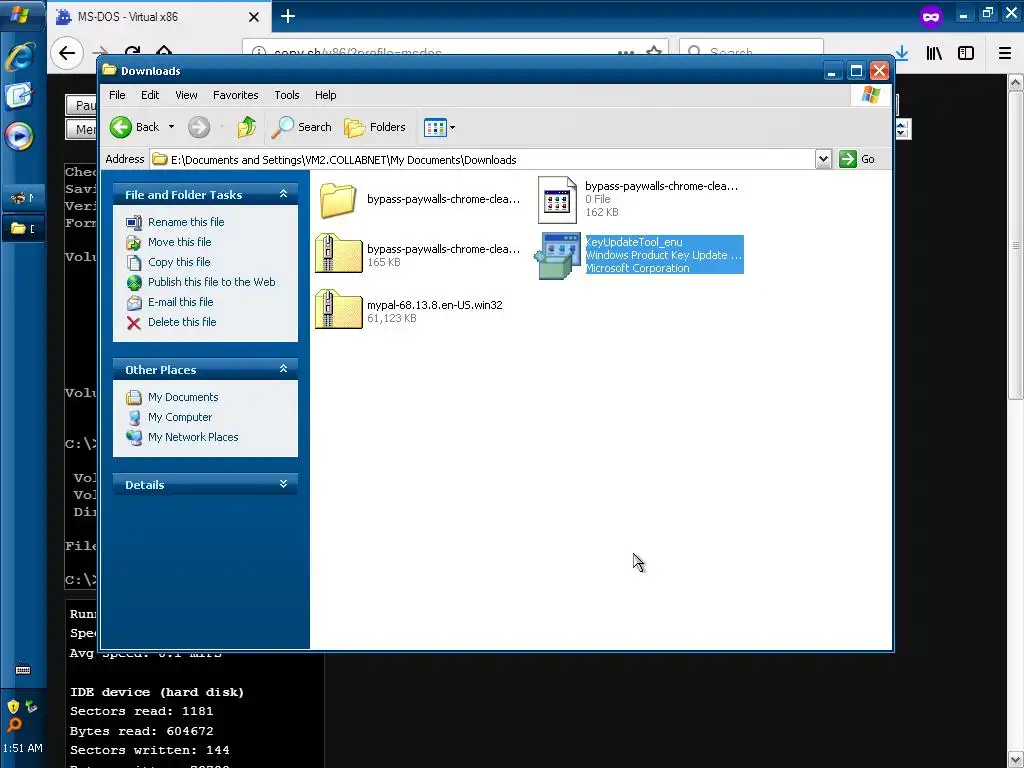Image resolution: width=1024 pixels, height=768 pixels.
Task: Collapse the File and Folder Tasks panel
Action: pos(283,194)
